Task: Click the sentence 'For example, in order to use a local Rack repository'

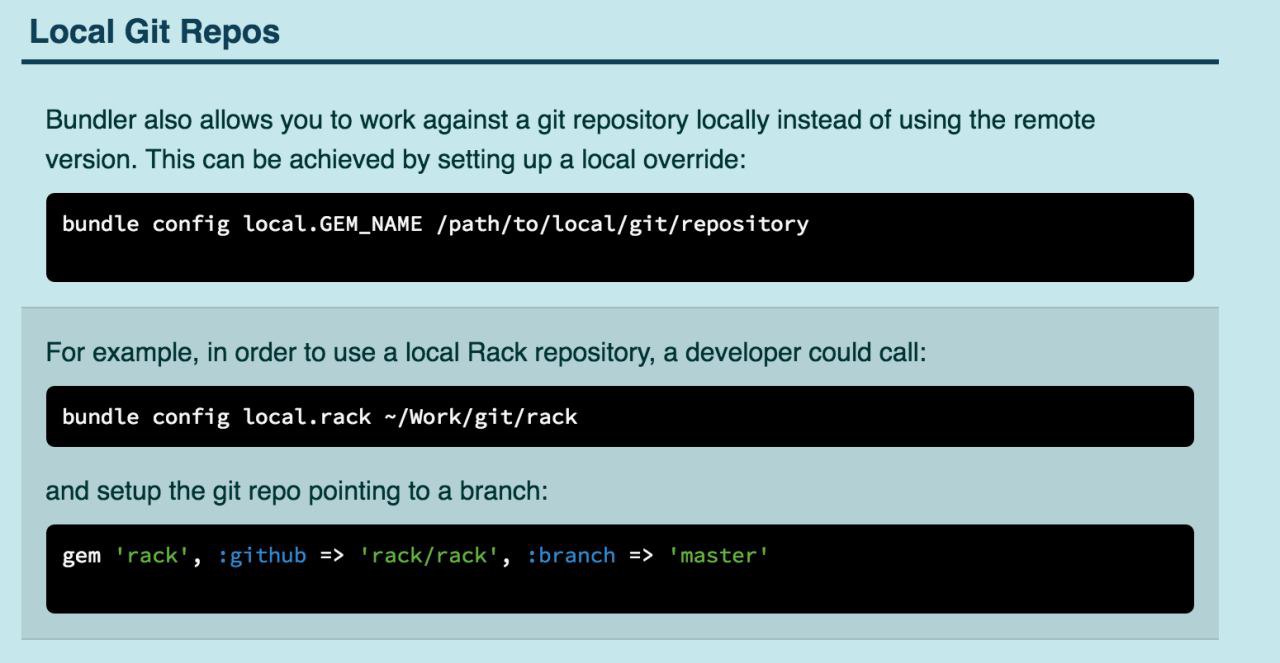Action: tap(486, 354)
